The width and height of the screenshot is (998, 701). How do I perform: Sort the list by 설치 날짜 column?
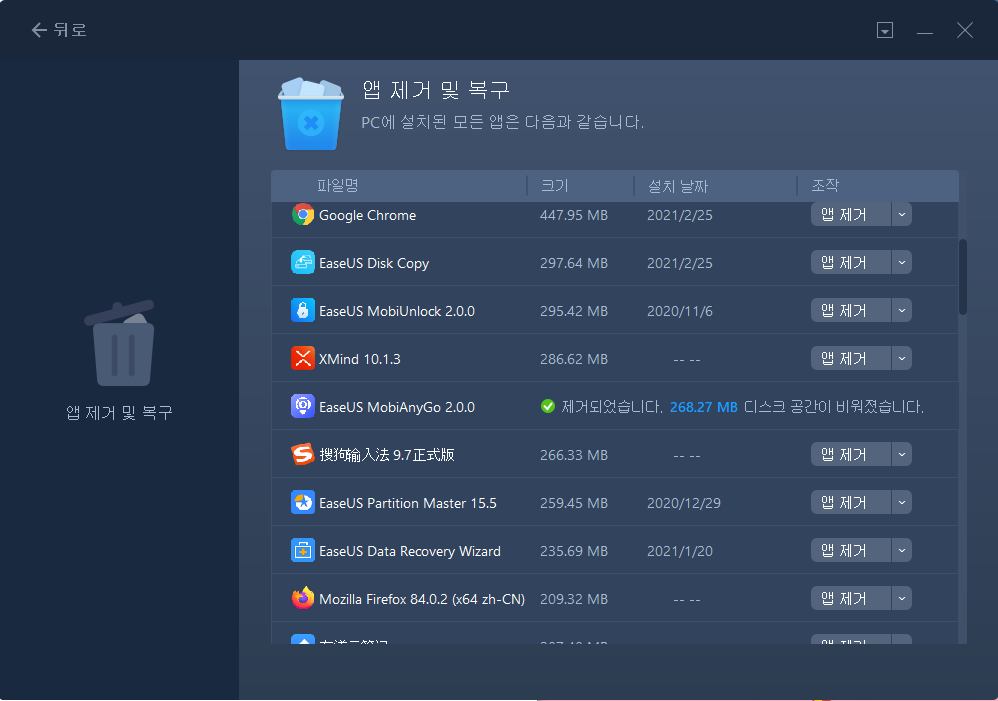tap(678, 186)
